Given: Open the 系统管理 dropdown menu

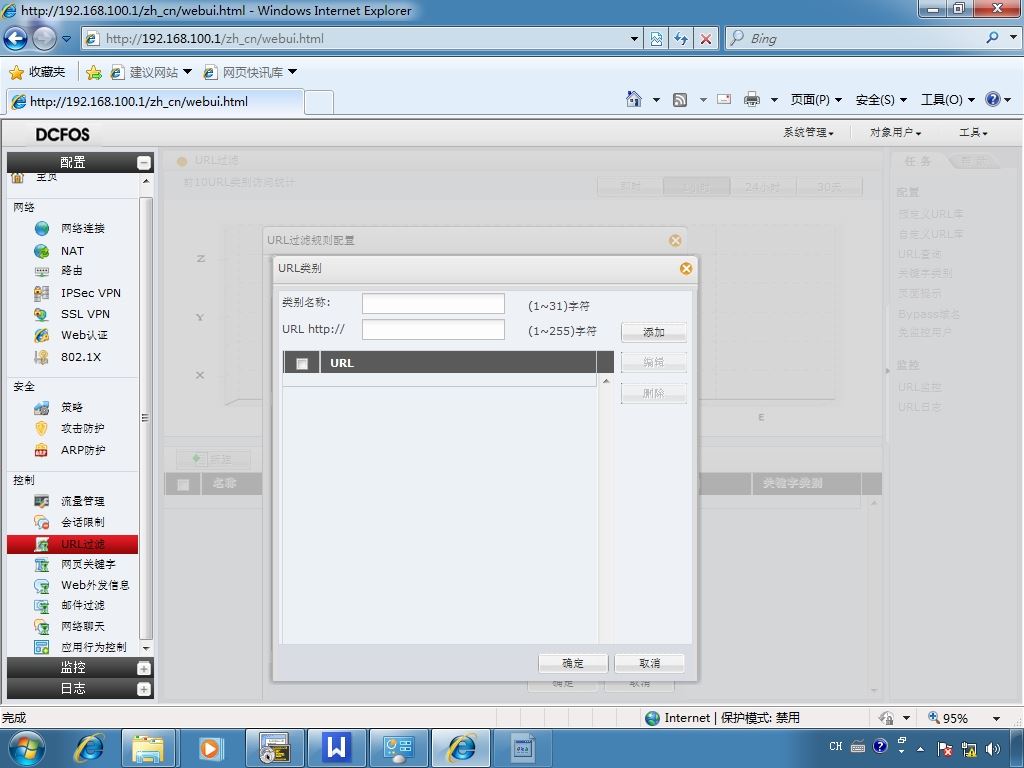Looking at the screenshot, I should click(808, 133).
